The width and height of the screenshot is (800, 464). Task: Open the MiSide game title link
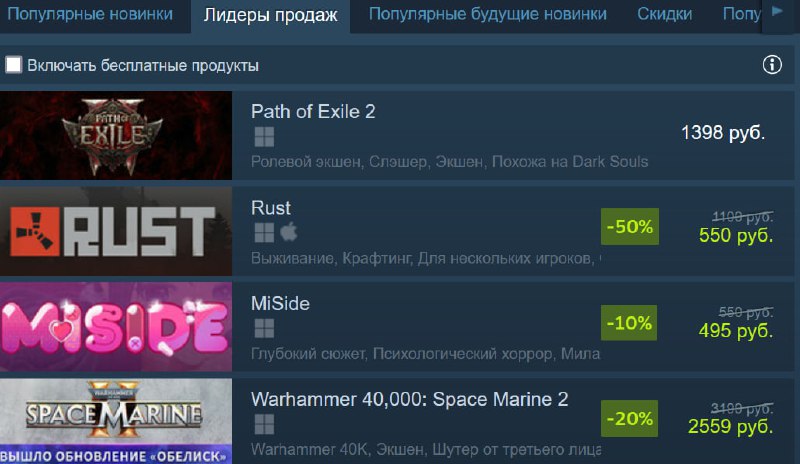(x=280, y=304)
